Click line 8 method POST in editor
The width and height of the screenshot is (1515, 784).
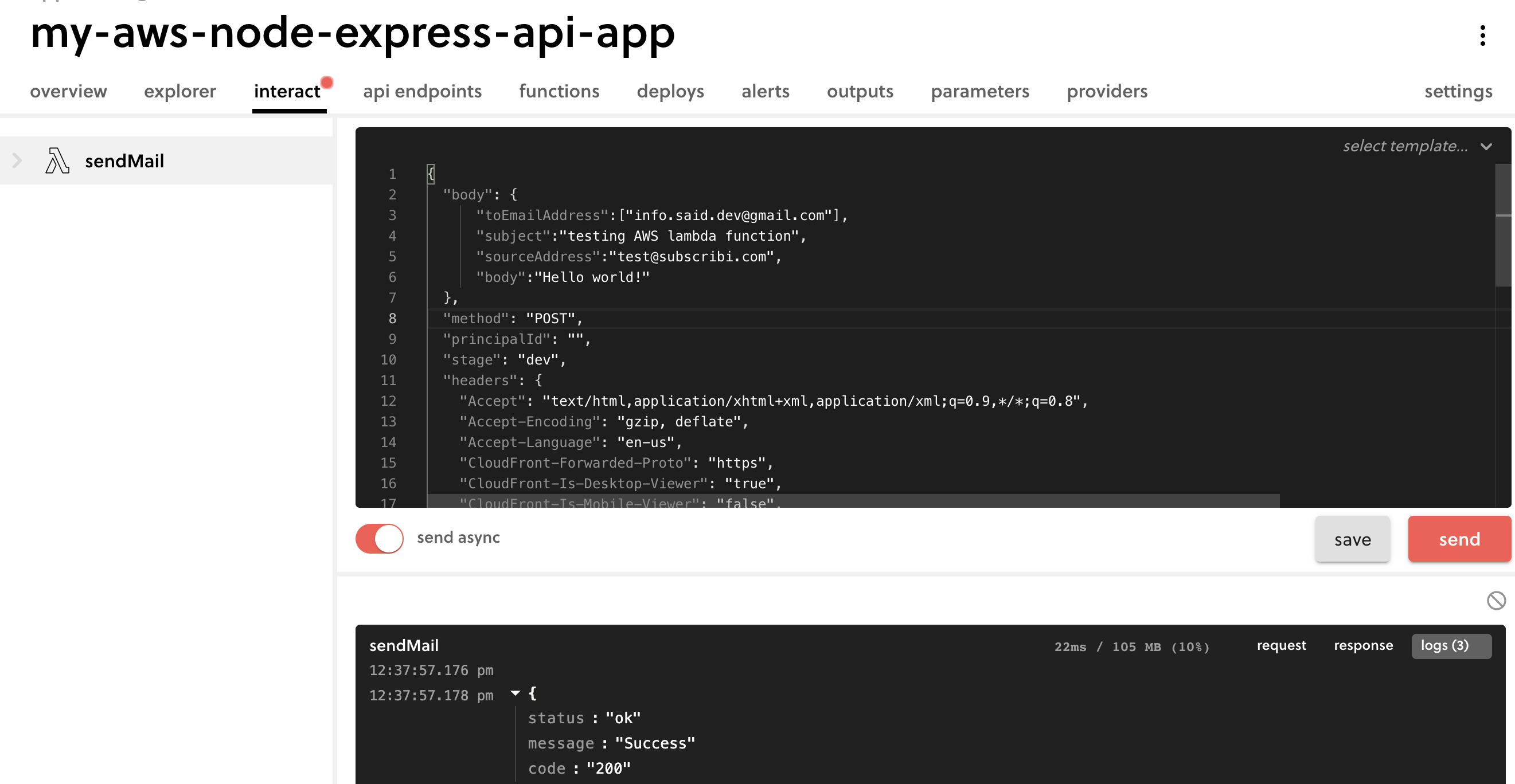coord(511,319)
